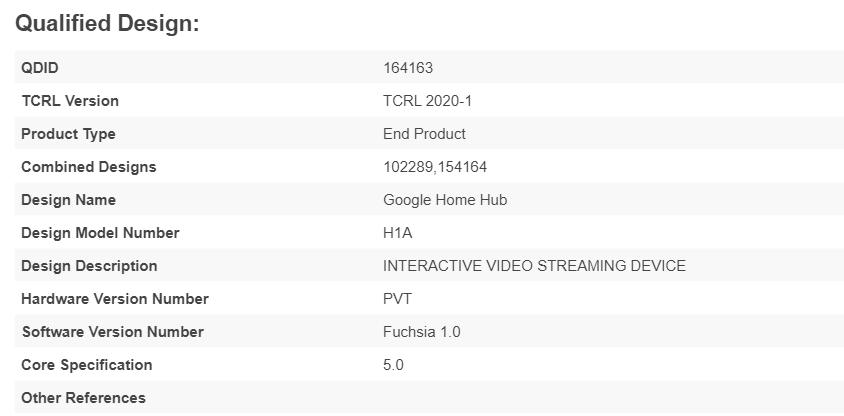Click the Core Specification value 5.0
Screen dimensions: 844x416
pos(393,365)
